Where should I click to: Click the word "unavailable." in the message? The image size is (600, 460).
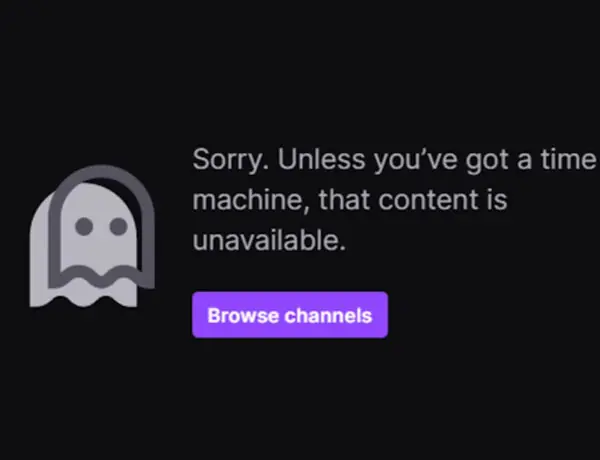269,241
